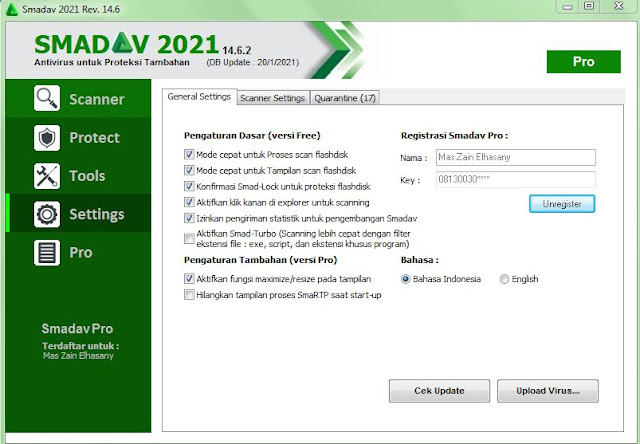
Task: Click the green Pro badge button
Action: (584, 62)
